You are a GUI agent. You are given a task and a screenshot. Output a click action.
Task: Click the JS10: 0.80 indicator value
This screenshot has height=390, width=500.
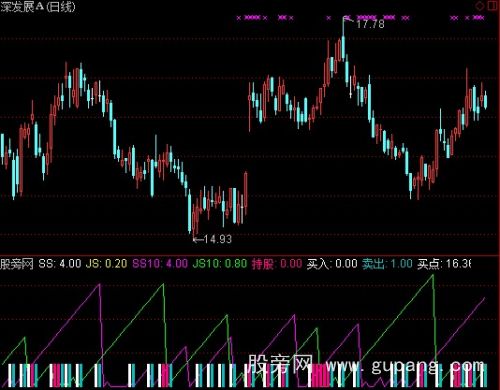coord(220,264)
